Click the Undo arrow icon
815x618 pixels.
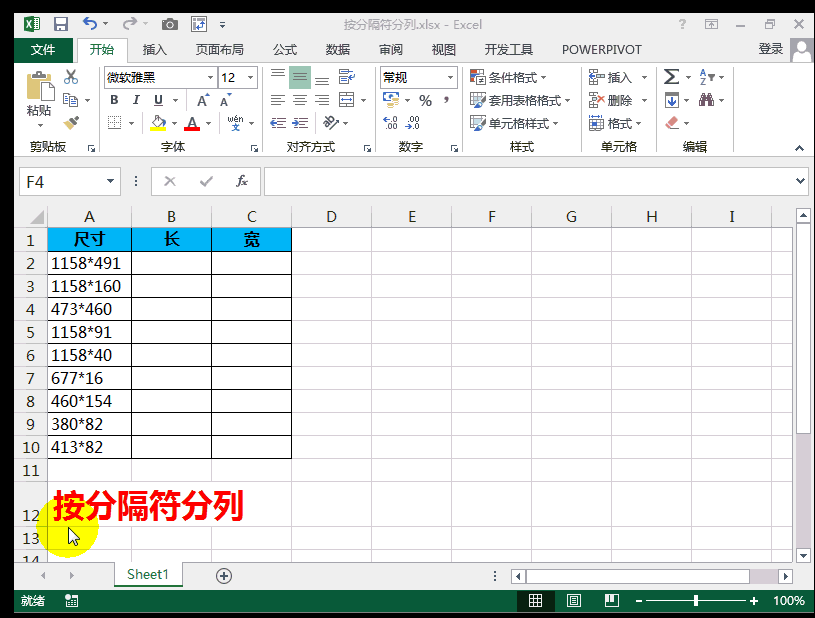89,24
